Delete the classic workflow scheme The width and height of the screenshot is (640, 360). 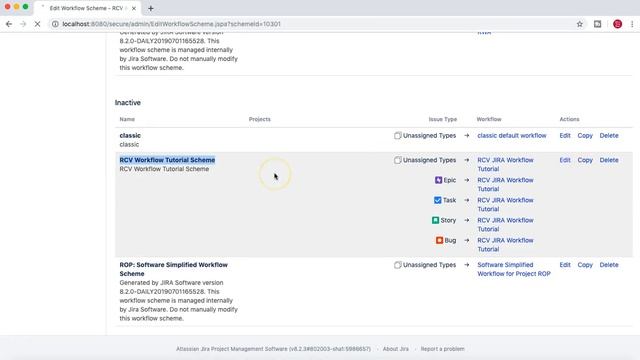pyautogui.click(x=609, y=136)
